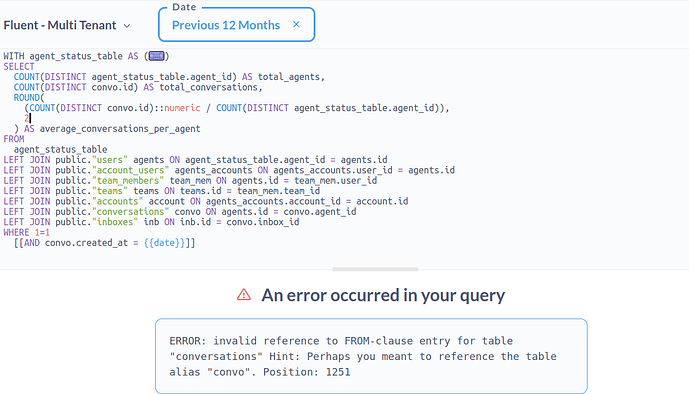Click the FROM keyword line
This screenshot has height=394, width=689.
14,139
